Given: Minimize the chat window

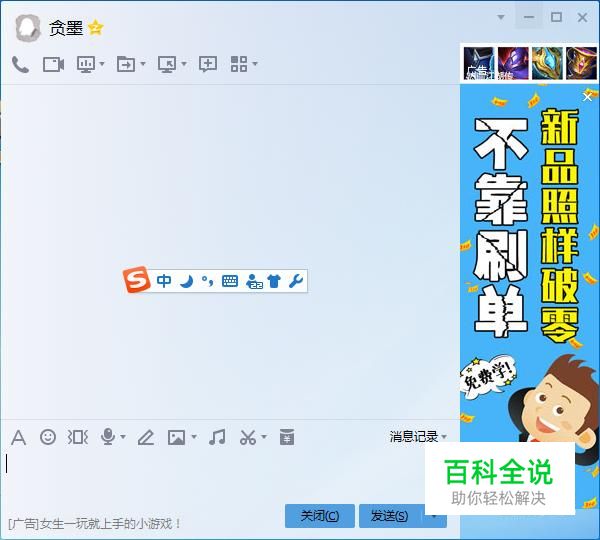Looking at the screenshot, I should coord(529,17).
